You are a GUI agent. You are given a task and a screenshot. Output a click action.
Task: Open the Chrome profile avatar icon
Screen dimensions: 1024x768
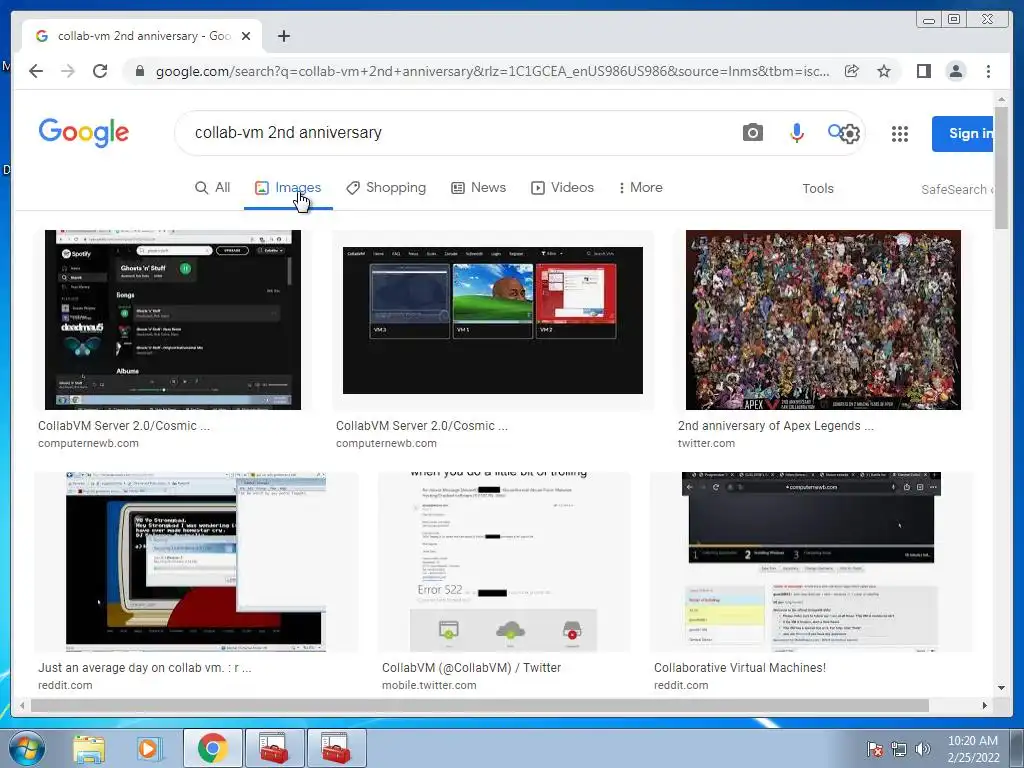coord(955,71)
